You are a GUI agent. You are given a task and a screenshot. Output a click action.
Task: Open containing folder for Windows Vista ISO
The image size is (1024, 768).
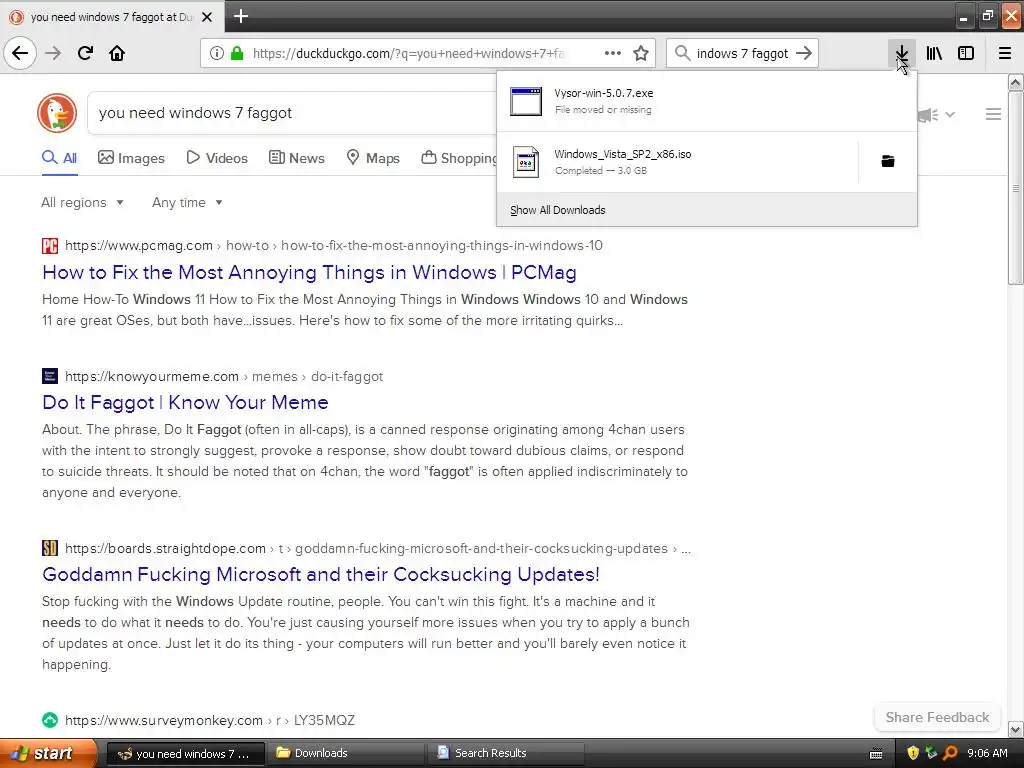pyautogui.click(x=888, y=161)
